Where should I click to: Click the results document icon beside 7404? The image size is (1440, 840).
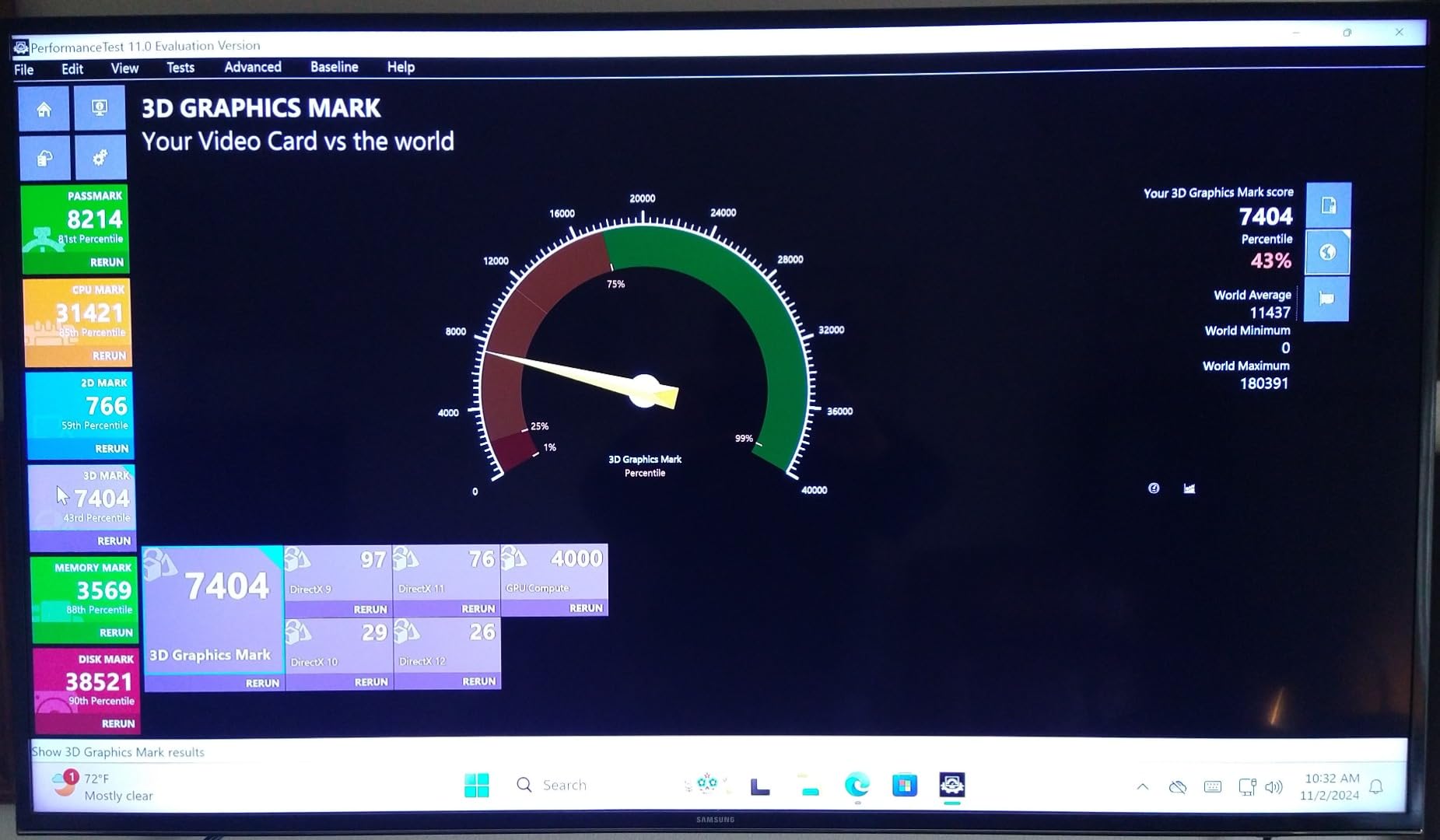pos(1329,205)
